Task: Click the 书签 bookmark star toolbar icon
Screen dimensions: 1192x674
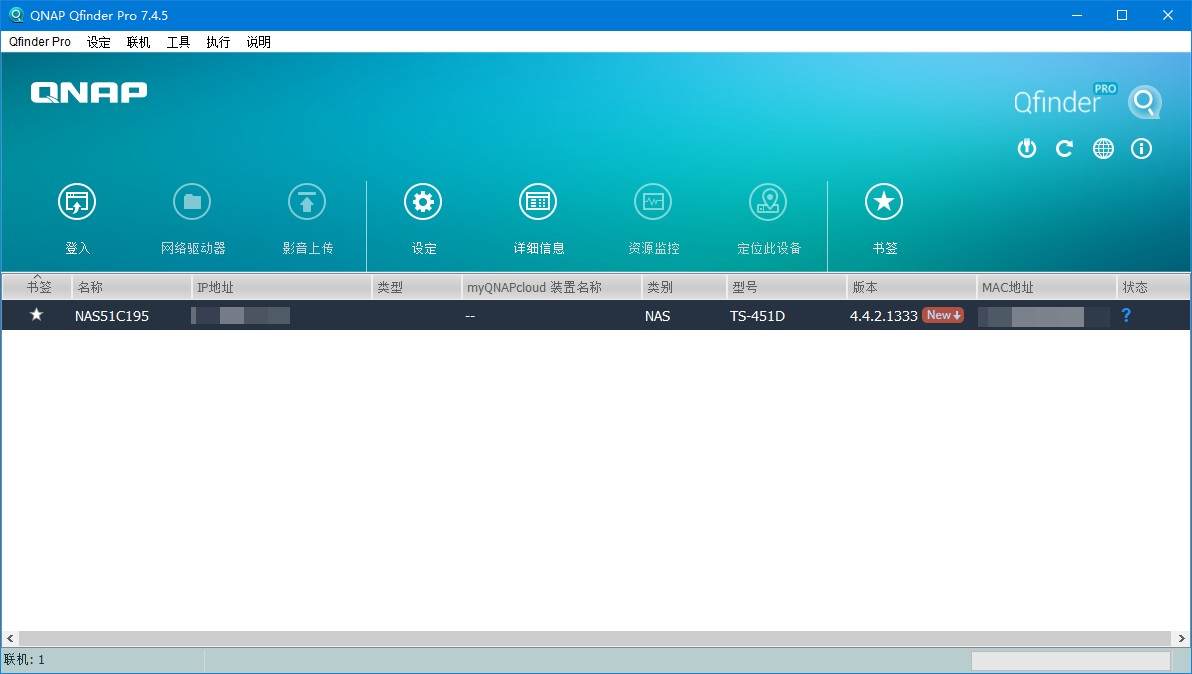Action: point(884,202)
